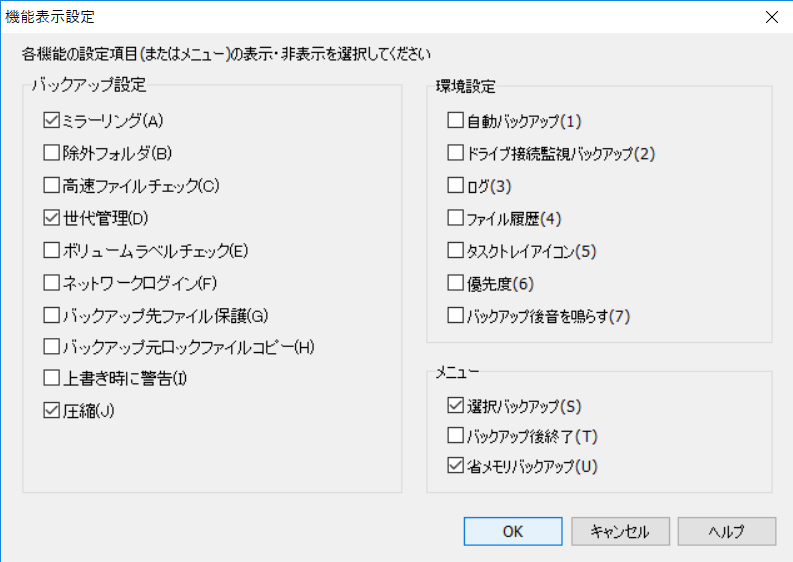Check the 高速ファイルチェック(C) option
Viewport: 793px width, 562px height.
[x=52, y=186]
